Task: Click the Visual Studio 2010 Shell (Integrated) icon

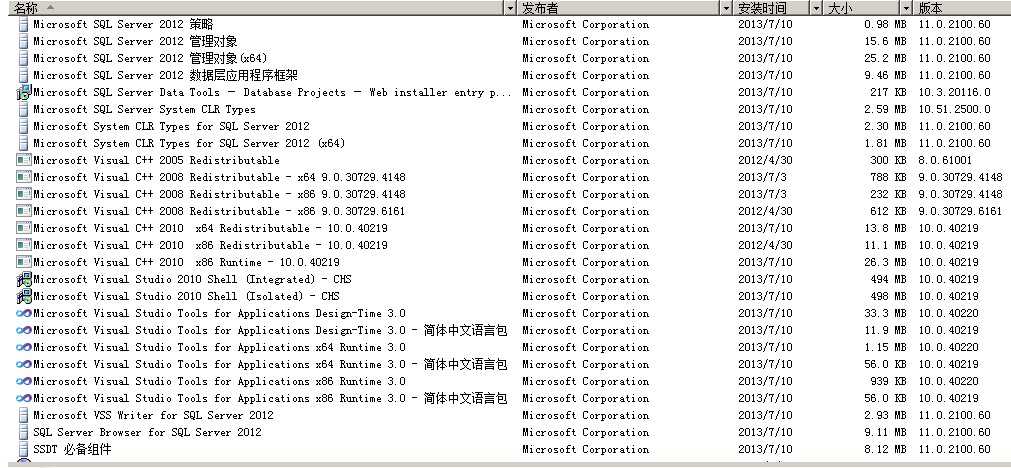Action: (x=24, y=280)
